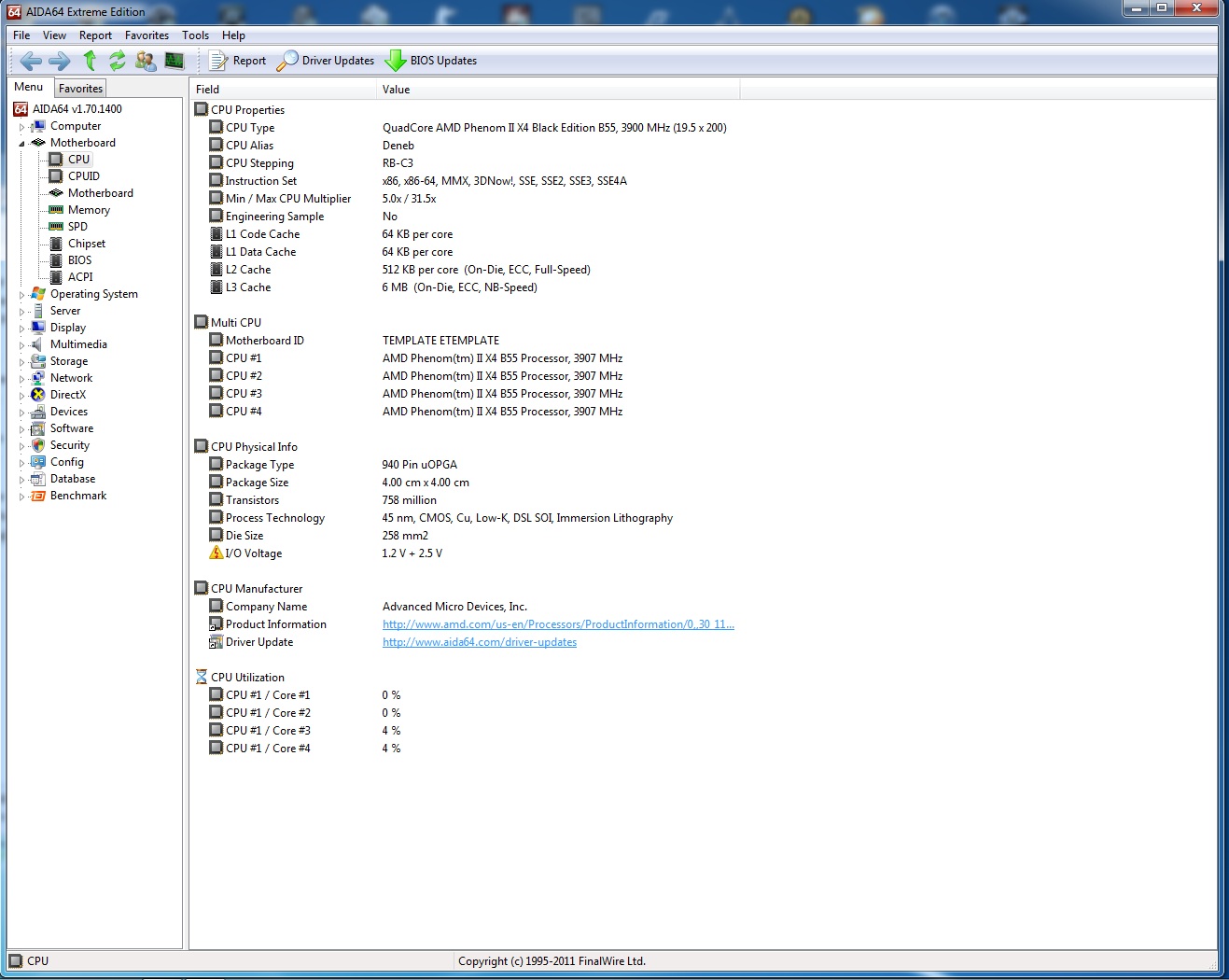Open the aida64.com driver-updates link

(x=480, y=642)
